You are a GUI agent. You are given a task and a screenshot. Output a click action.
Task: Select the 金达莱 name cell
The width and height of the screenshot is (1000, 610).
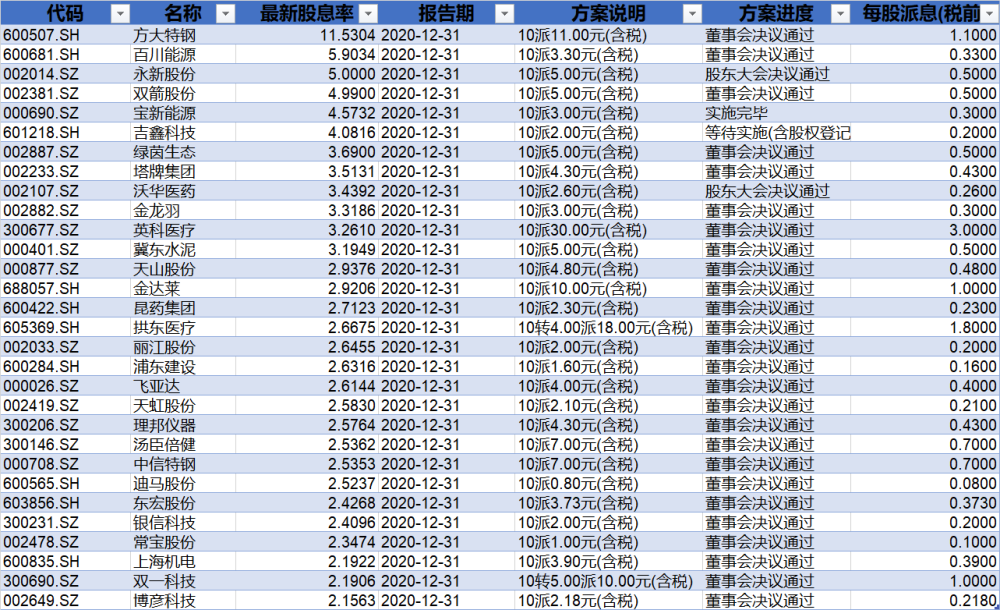(x=183, y=288)
